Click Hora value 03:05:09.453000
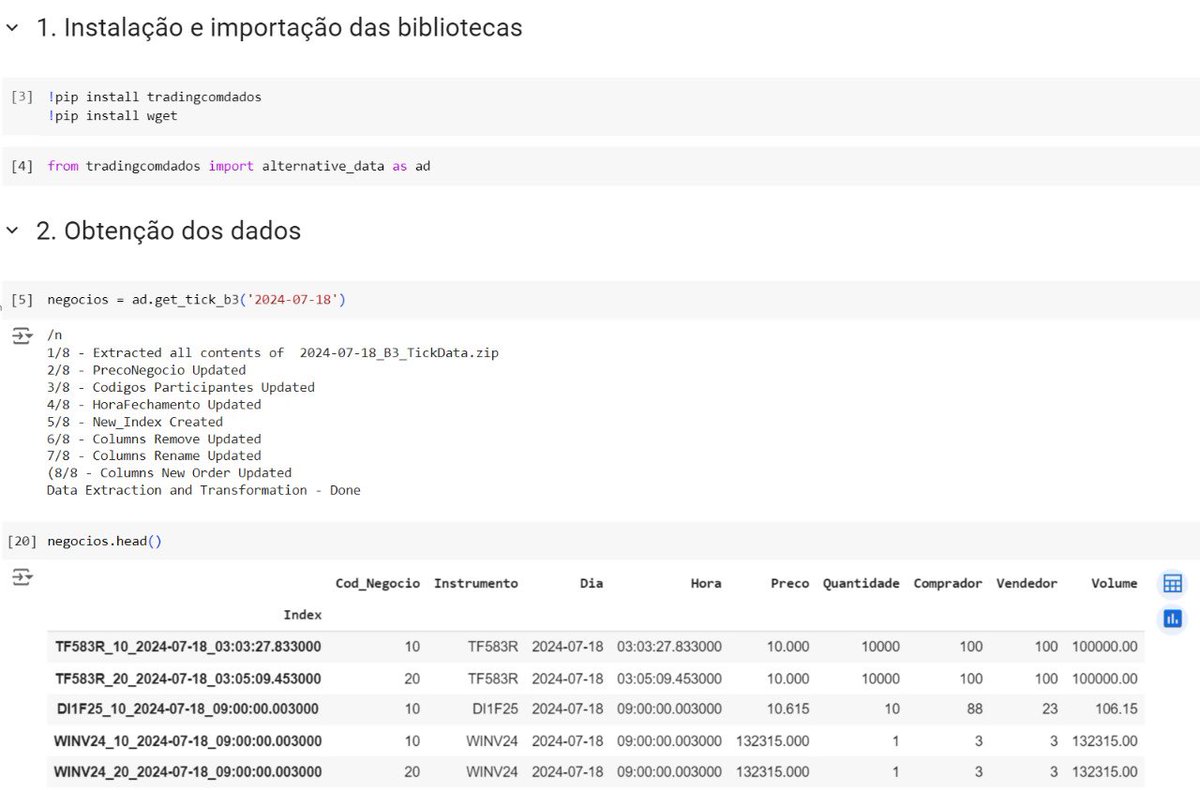The height and width of the screenshot is (790, 1200). coord(669,679)
